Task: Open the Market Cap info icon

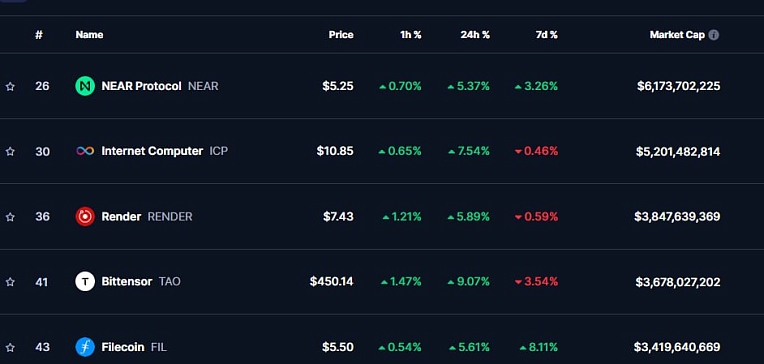Action: pos(713,35)
